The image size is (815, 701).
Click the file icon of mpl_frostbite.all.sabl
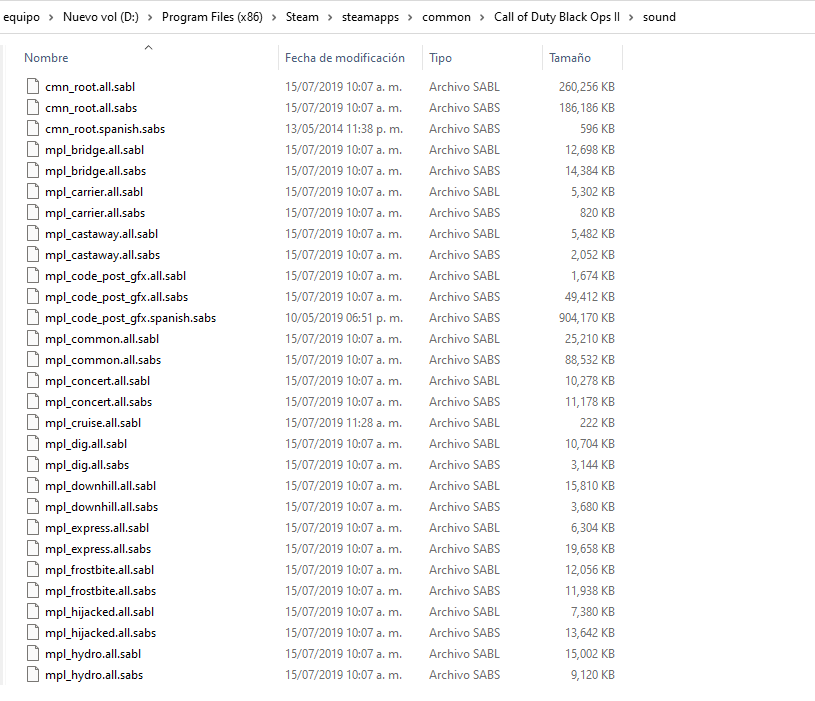point(33,570)
